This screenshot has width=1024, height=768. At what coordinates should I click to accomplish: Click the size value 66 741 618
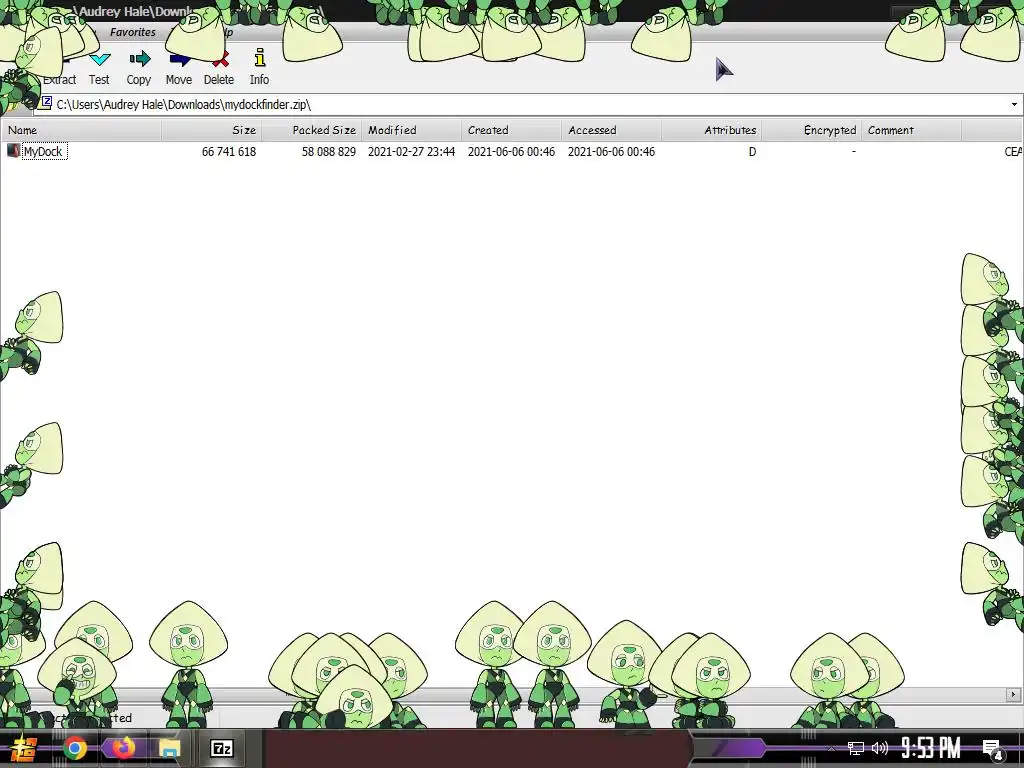[229, 152]
